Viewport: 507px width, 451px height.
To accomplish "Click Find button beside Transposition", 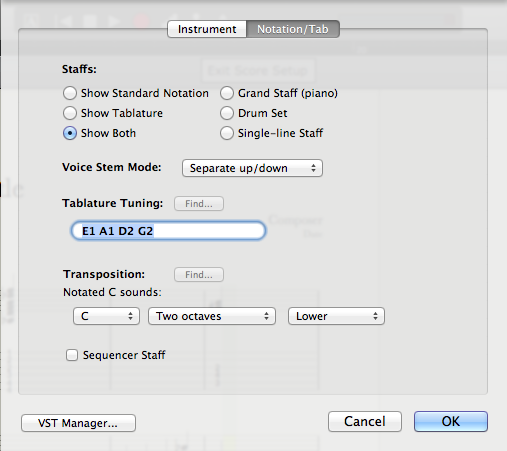I will click(x=199, y=275).
